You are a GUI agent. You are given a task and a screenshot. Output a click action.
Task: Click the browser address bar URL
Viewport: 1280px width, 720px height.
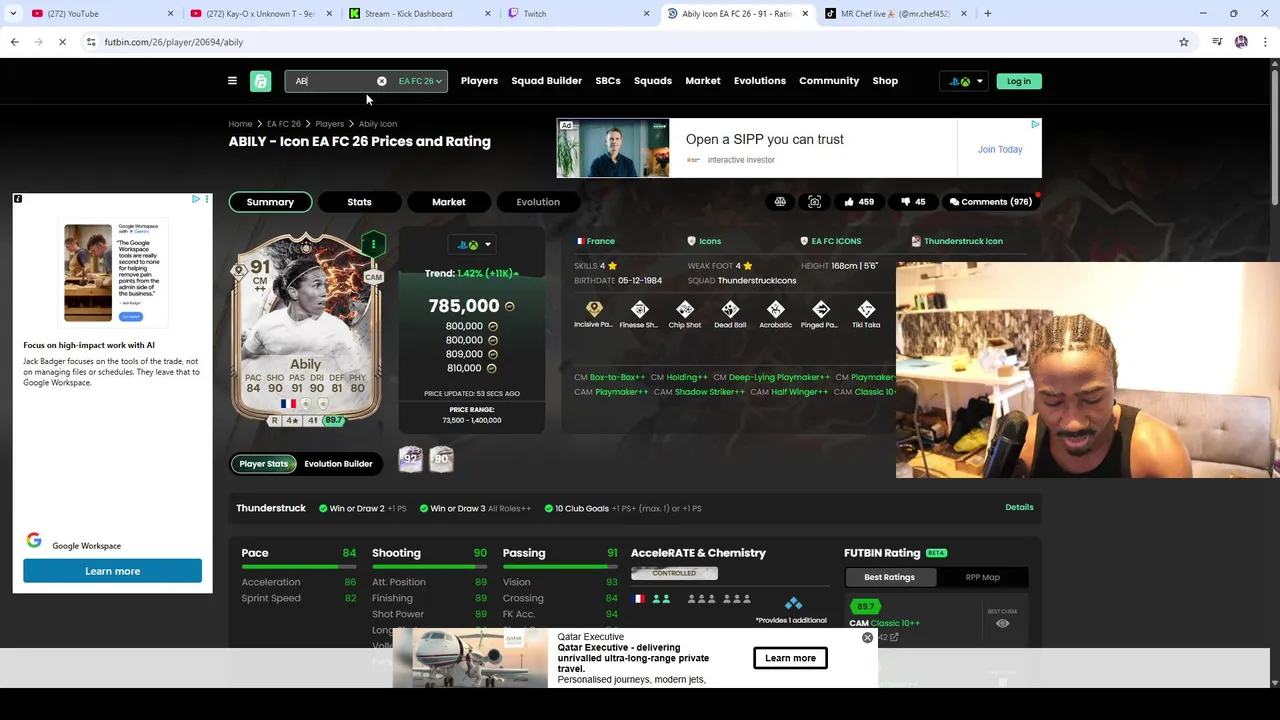click(174, 42)
